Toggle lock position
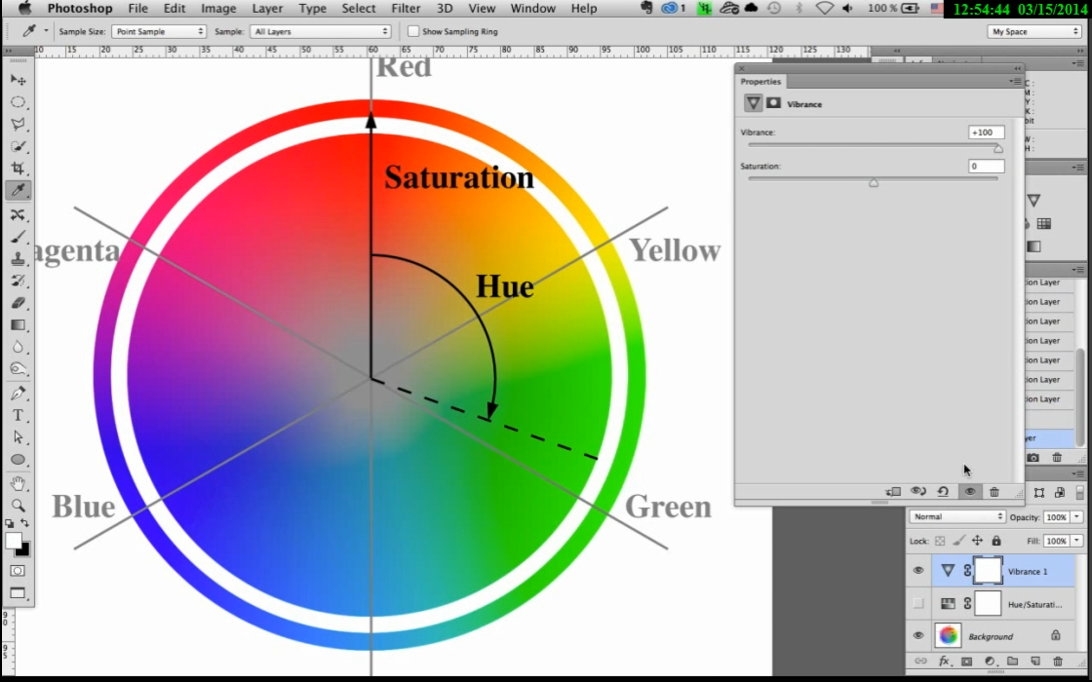This screenshot has width=1092, height=682. pos(977,541)
